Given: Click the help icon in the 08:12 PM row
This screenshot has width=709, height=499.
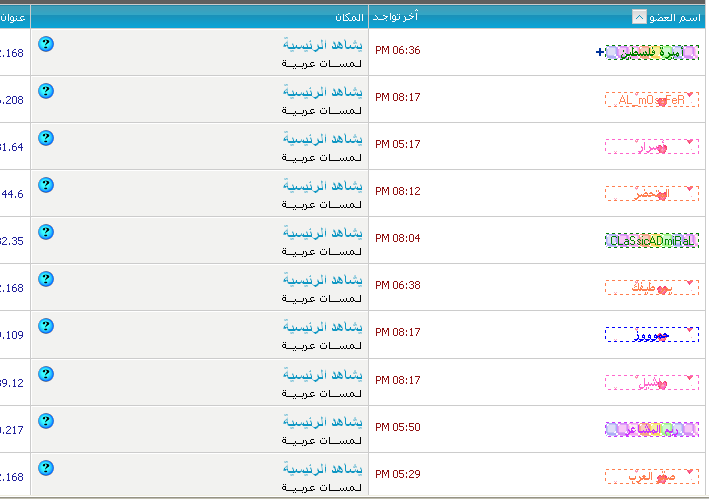Looking at the screenshot, I should tap(45, 185).
